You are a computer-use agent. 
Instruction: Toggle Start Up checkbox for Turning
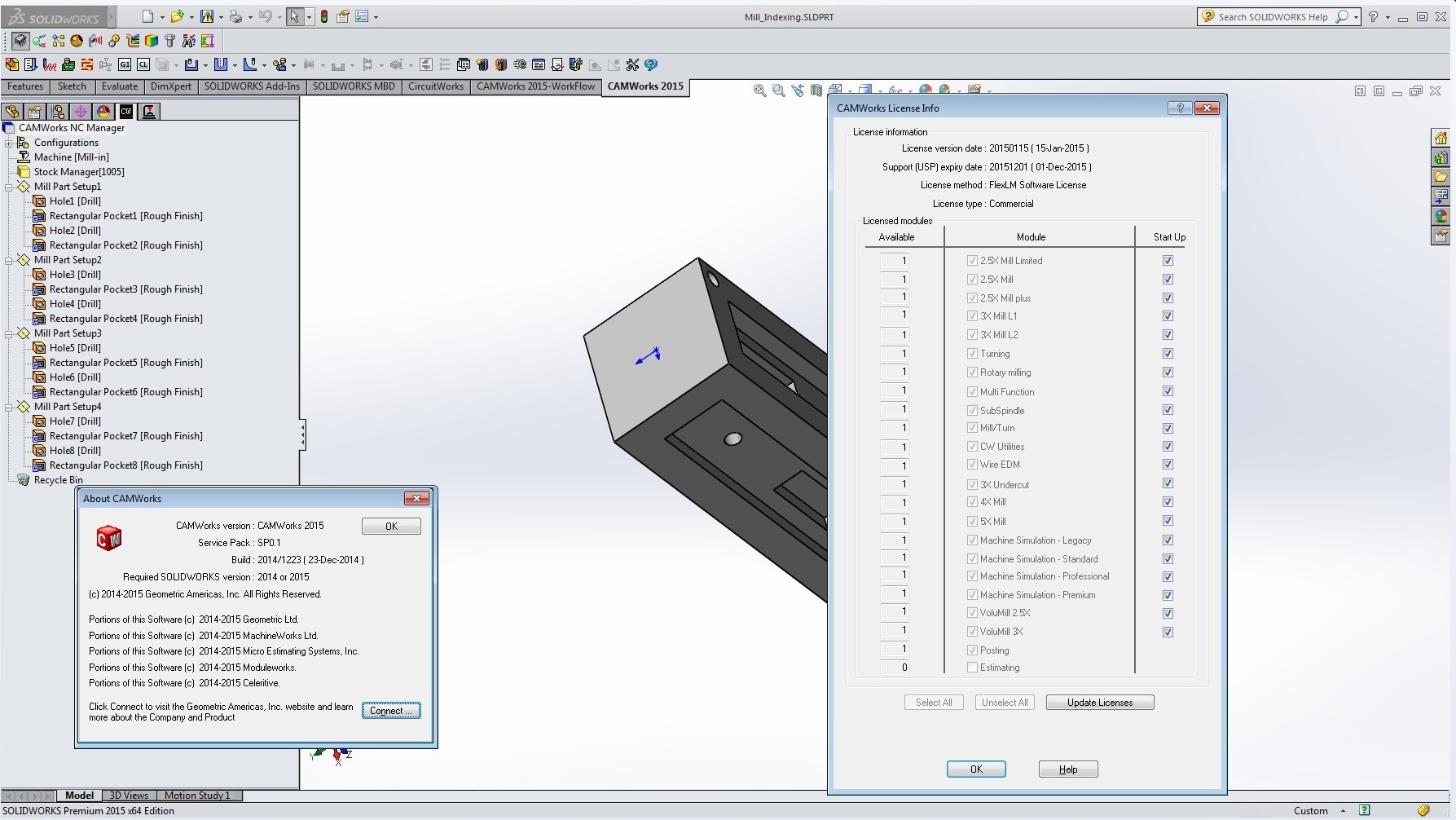click(x=1168, y=354)
